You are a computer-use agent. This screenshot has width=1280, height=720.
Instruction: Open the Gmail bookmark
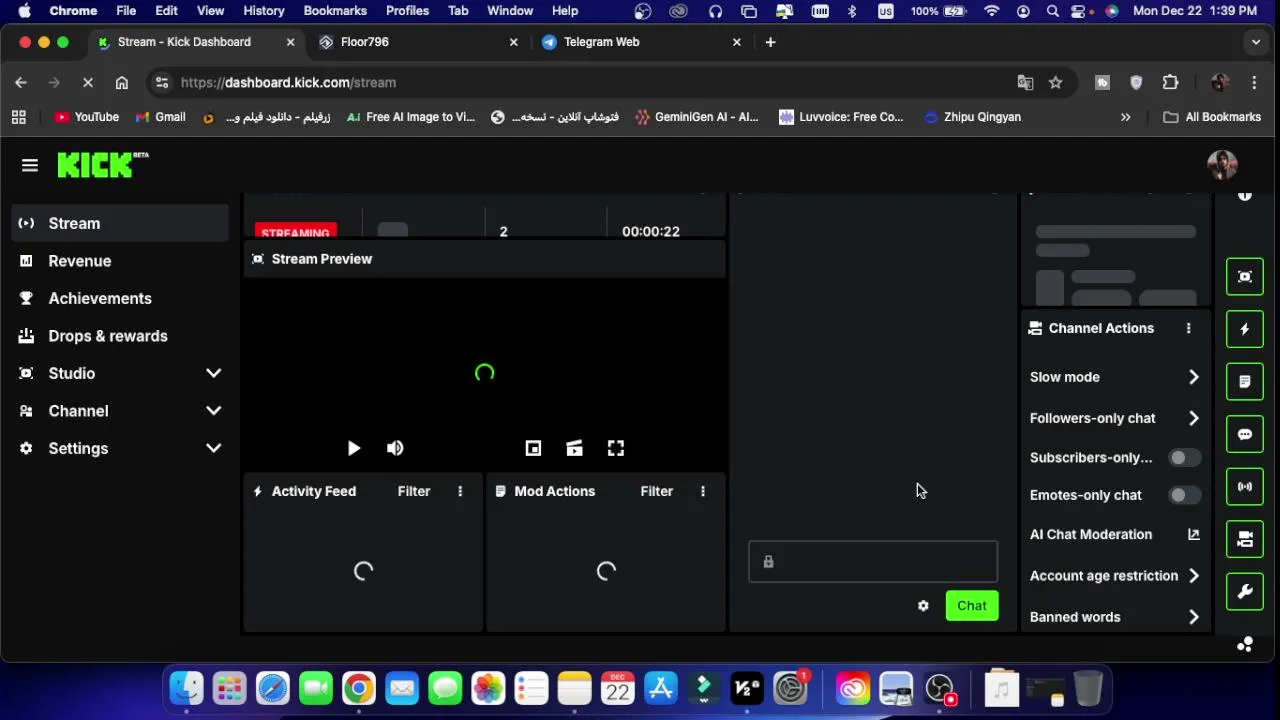160,117
